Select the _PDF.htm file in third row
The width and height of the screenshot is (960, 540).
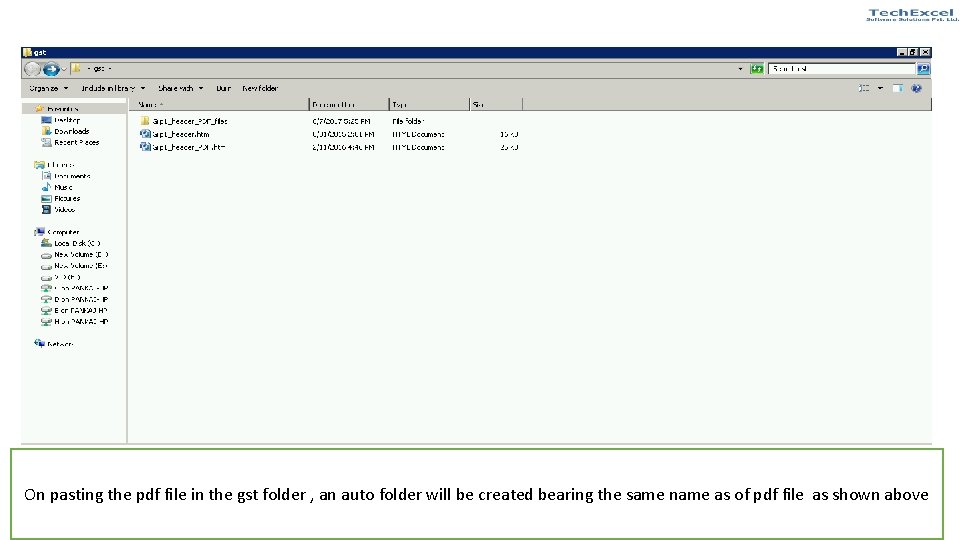(189, 147)
